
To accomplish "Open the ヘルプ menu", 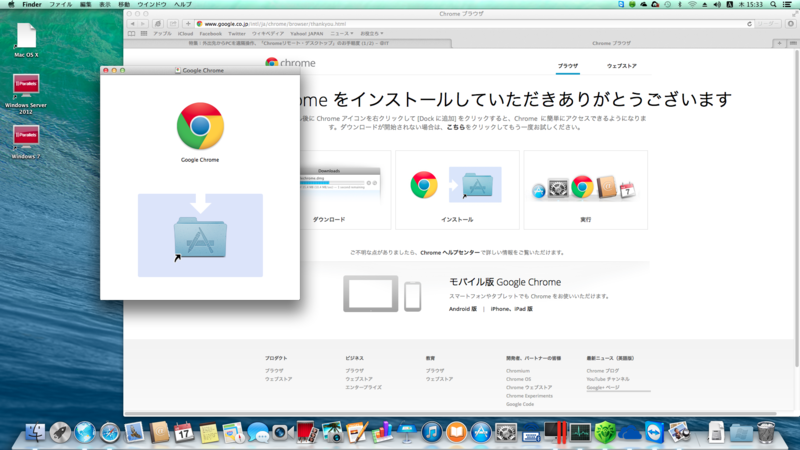I will pos(183,4).
